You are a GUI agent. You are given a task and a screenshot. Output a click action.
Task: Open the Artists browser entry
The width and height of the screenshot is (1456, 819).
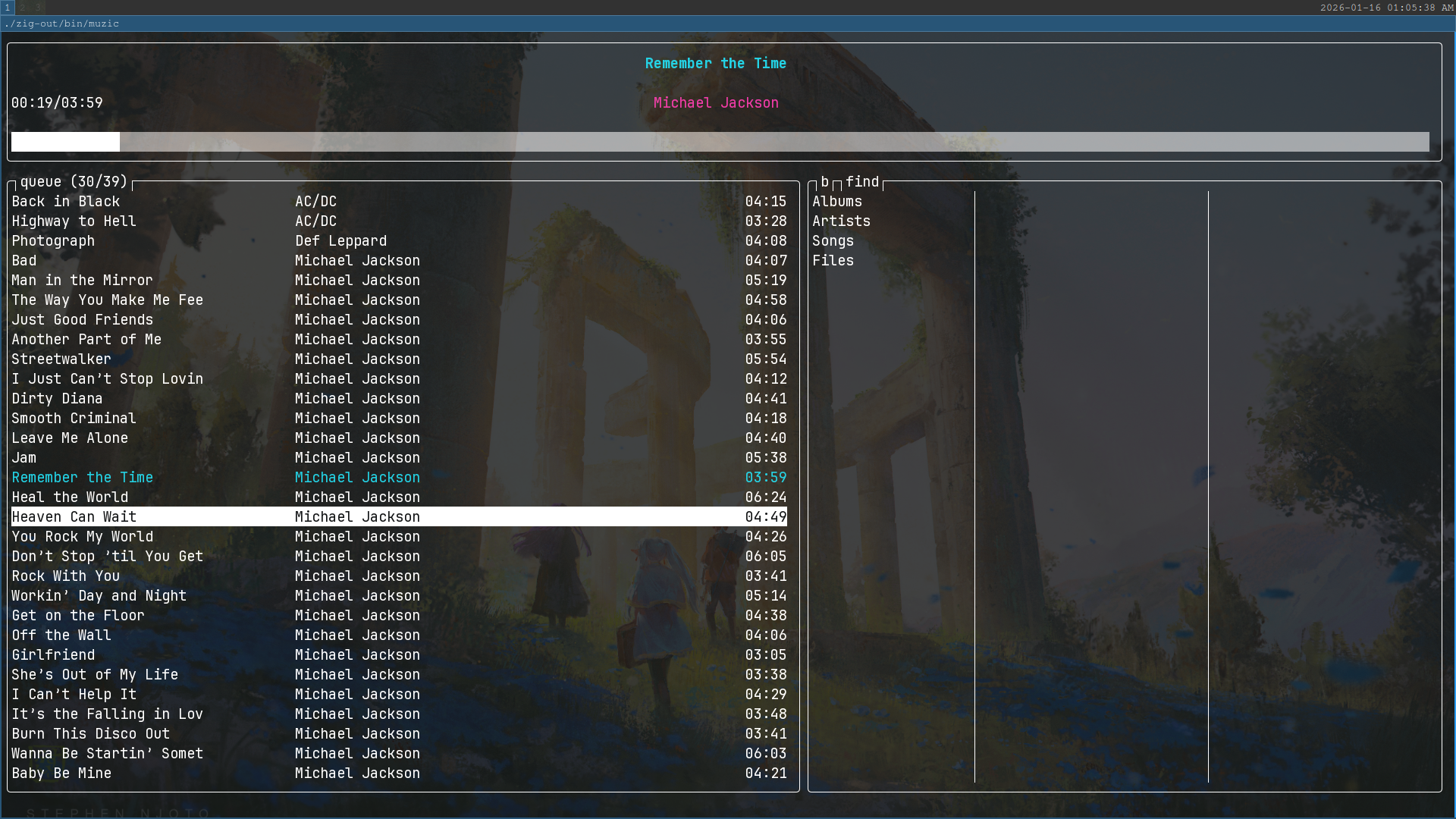[841, 221]
